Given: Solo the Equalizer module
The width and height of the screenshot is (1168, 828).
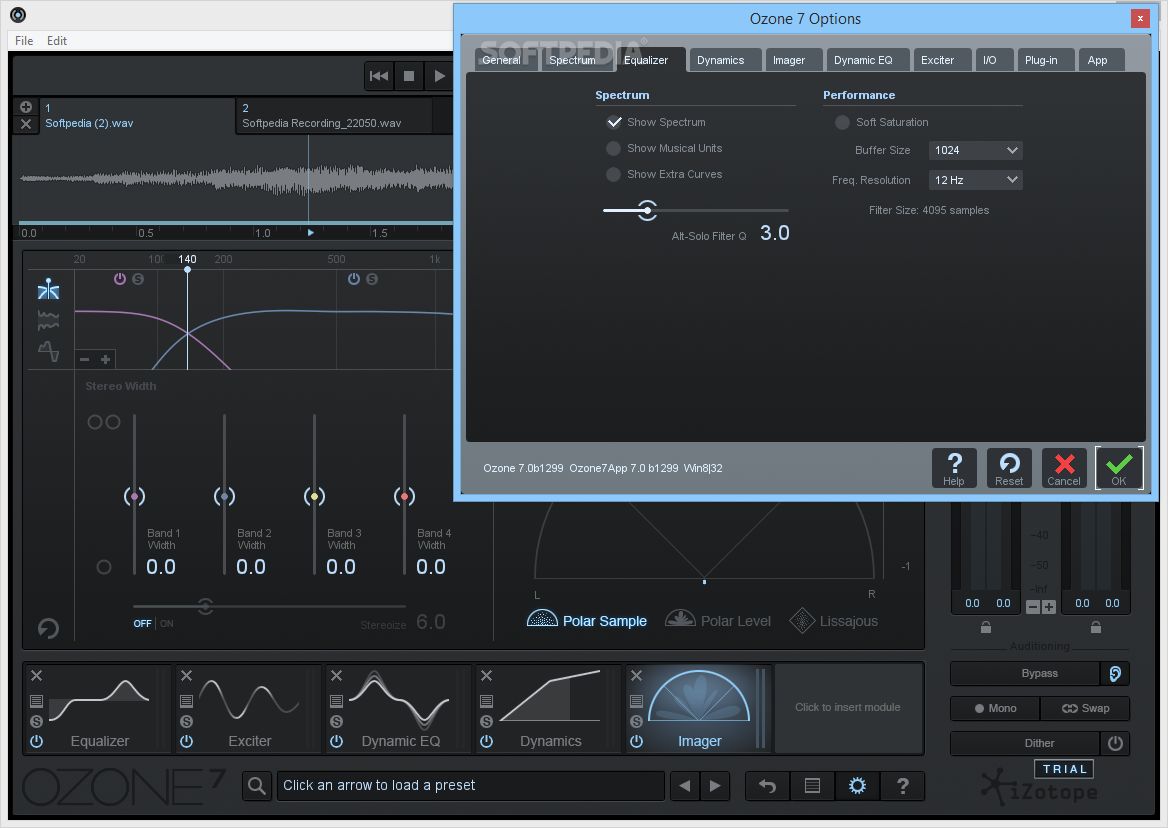Looking at the screenshot, I should pos(36,721).
